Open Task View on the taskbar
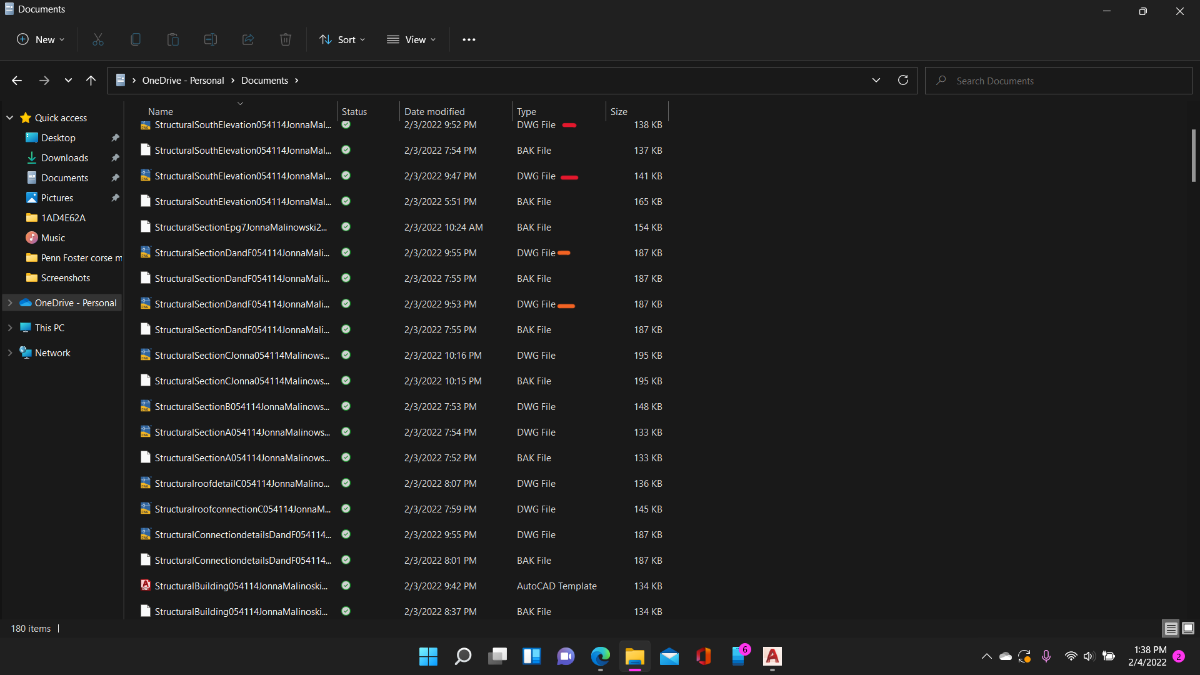The height and width of the screenshot is (675, 1200). click(497, 656)
